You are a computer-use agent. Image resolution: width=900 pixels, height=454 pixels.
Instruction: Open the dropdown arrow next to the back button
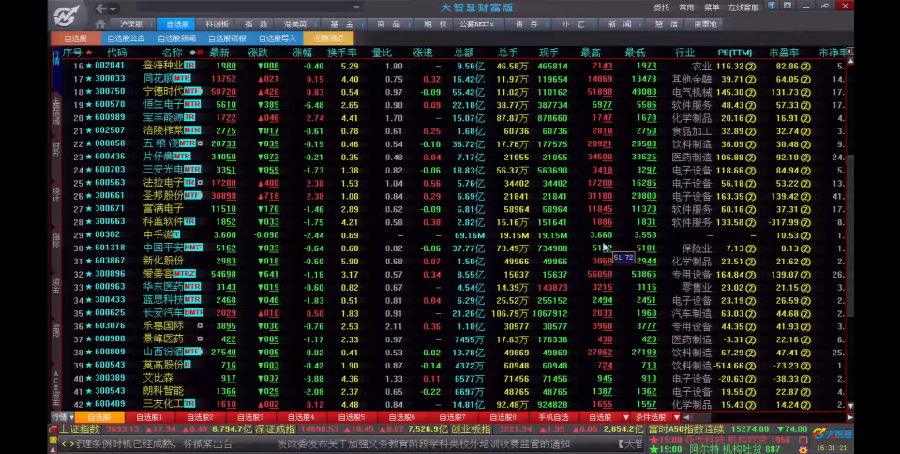point(113,9)
